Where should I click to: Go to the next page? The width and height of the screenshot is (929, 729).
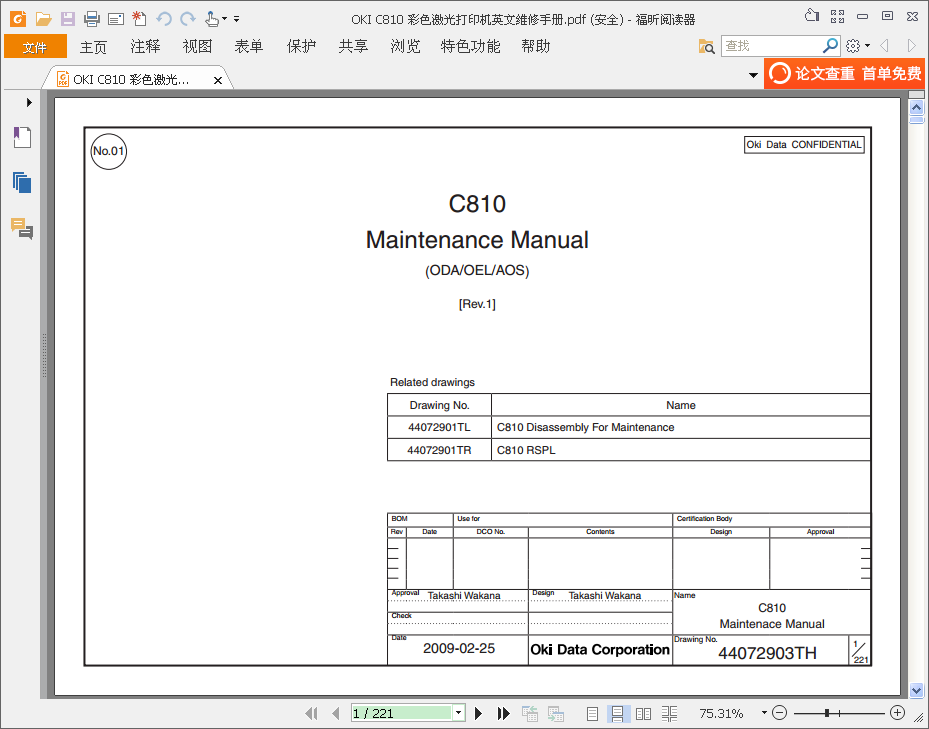(x=479, y=713)
